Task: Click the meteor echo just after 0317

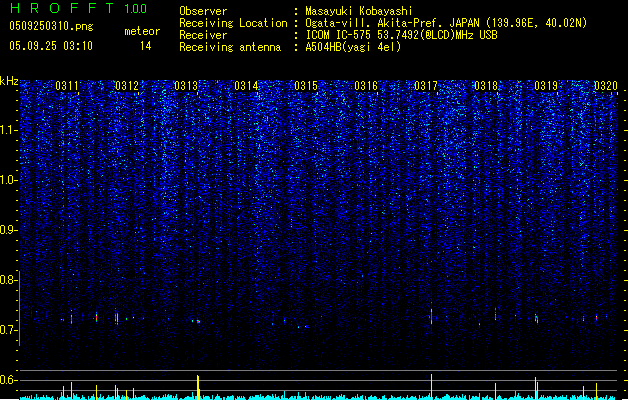Action: point(431,316)
